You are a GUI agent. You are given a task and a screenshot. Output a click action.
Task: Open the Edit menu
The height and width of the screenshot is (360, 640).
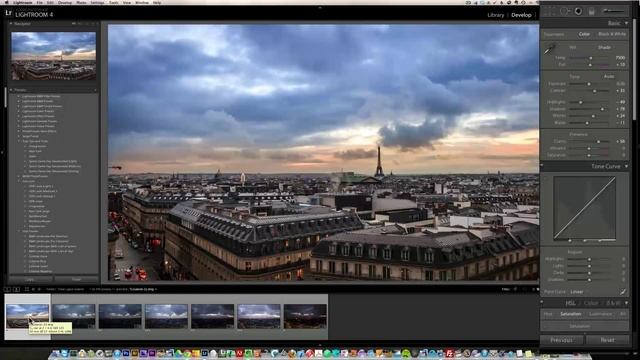coord(50,2)
